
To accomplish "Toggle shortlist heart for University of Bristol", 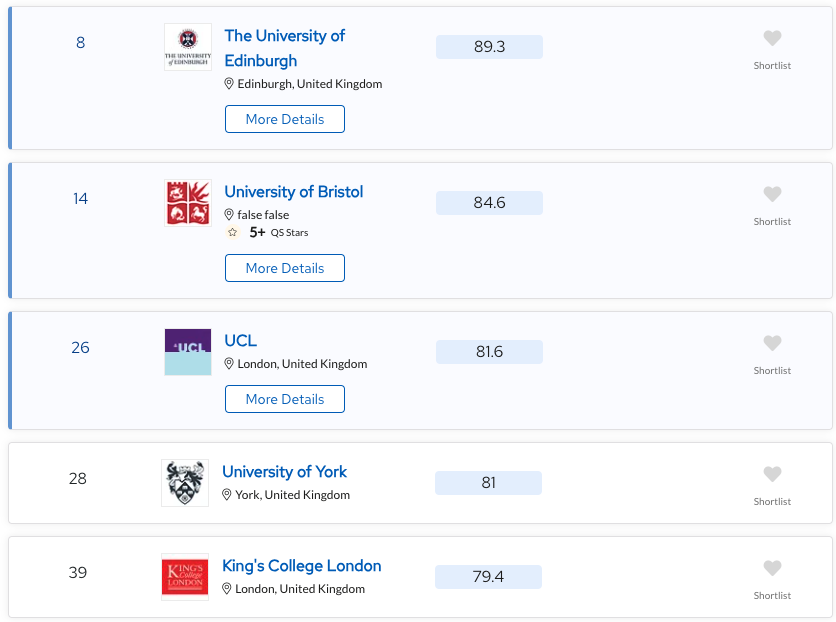I will click(x=772, y=194).
